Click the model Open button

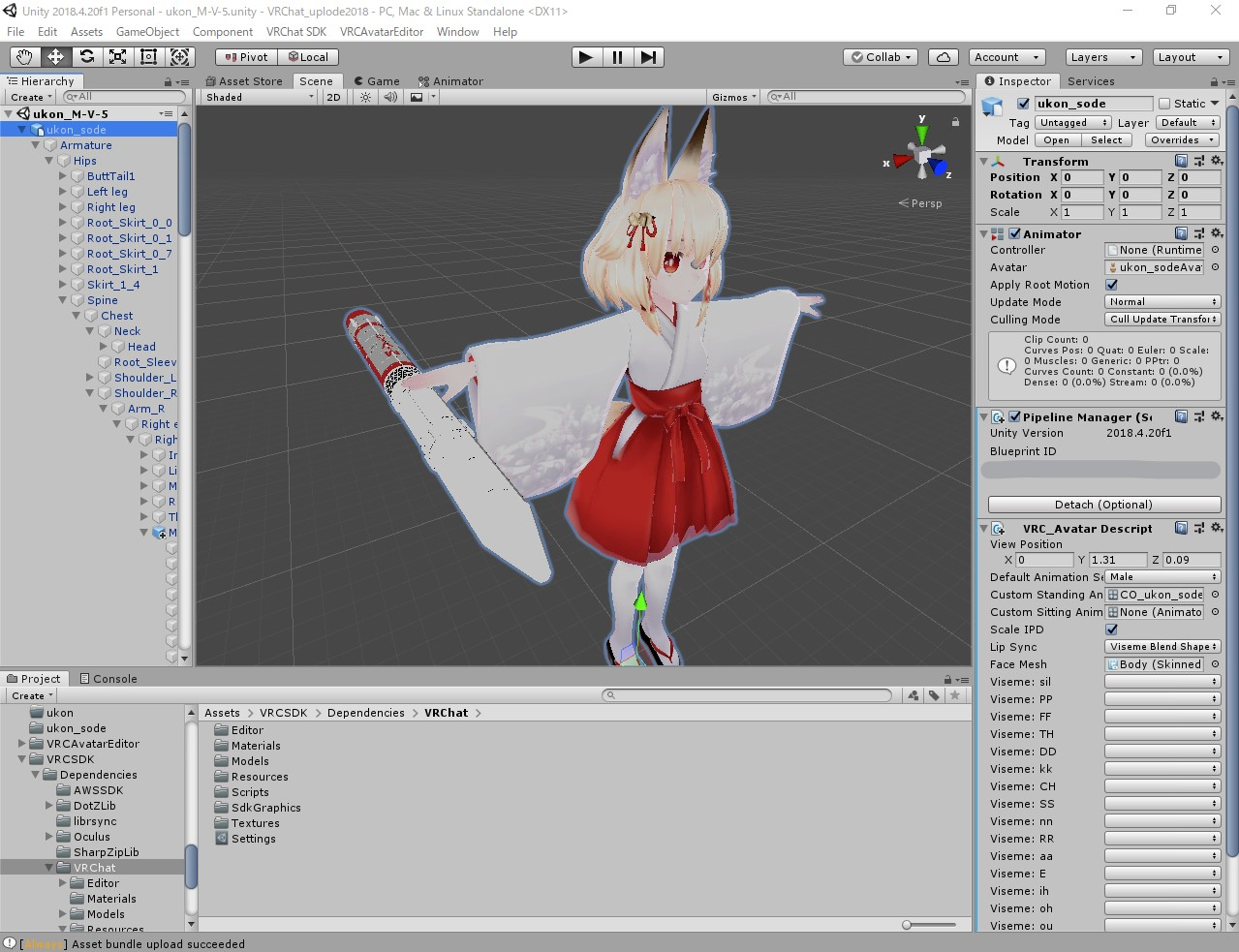(x=1057, y=140)
